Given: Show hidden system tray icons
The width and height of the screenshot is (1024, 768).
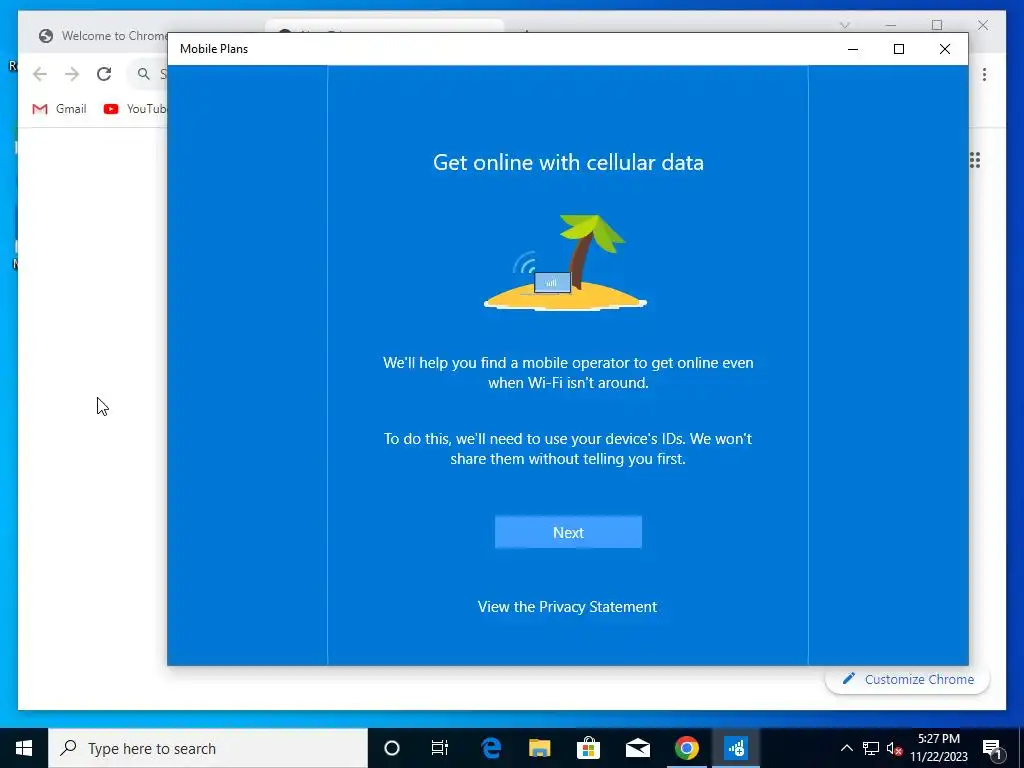Looking at the screenshot, I should [x=846, y=748].
